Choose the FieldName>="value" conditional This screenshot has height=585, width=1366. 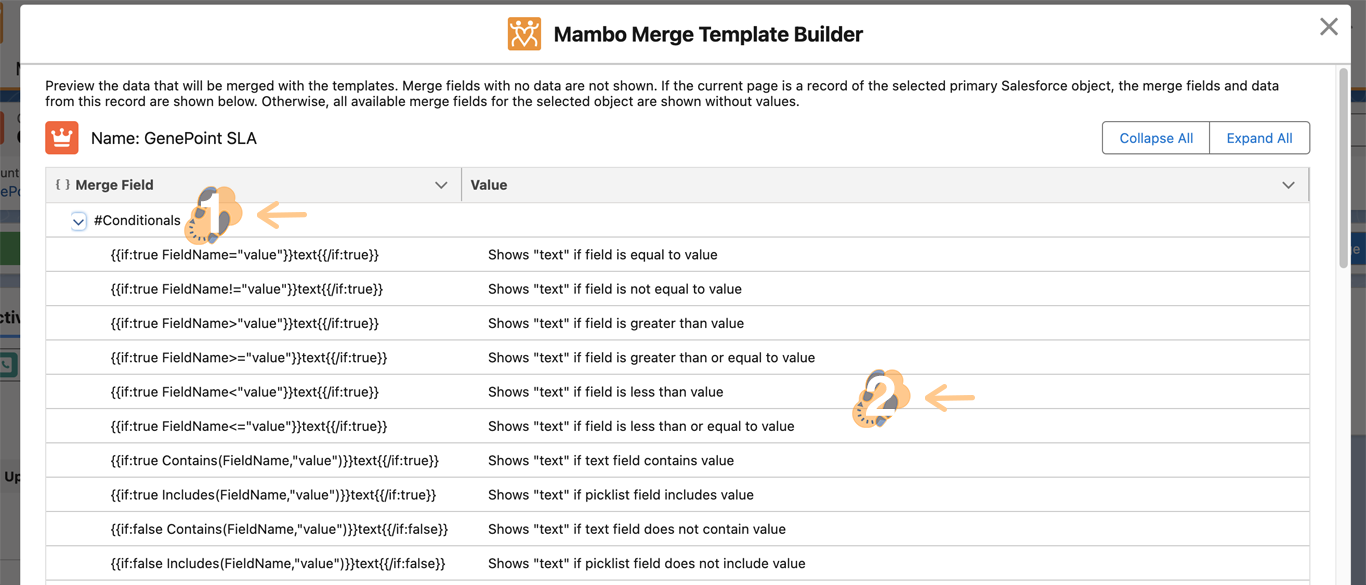(x=249, y=358)
